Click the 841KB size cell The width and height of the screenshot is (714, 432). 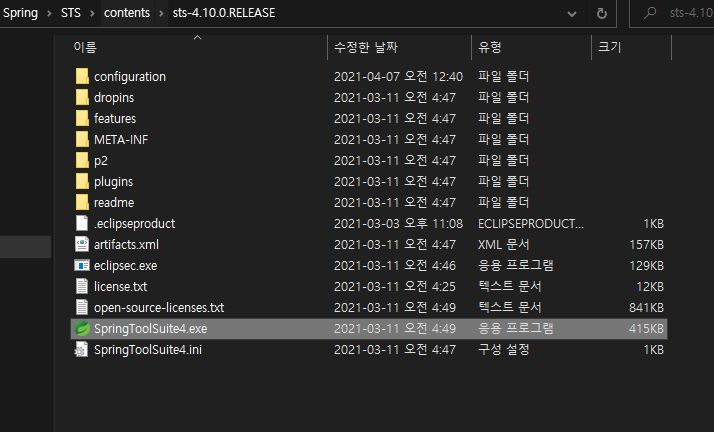646,308
